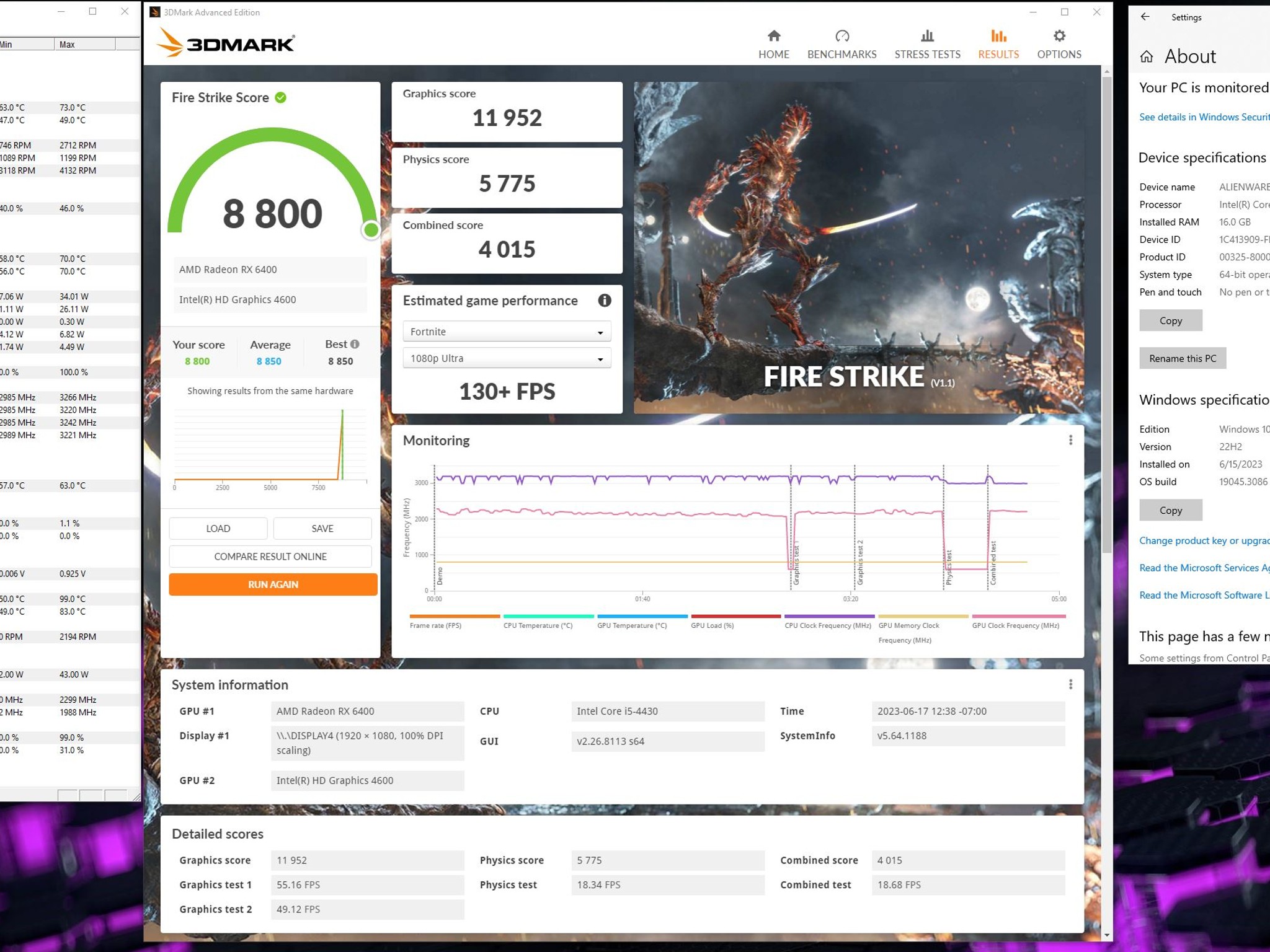The image size is (1270, 952).
Task: Click the Physics test 18.34 FPS value
Action: click(667, 885)
